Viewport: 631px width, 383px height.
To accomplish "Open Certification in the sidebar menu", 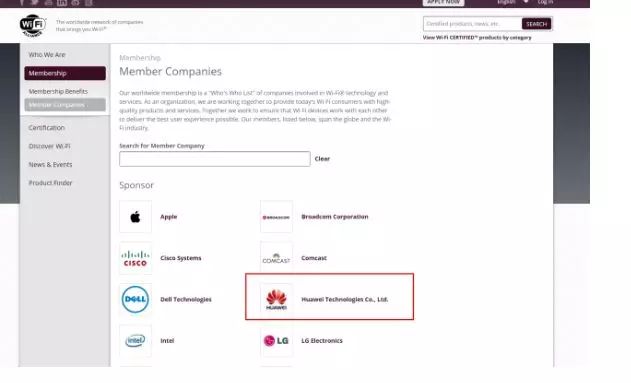I will [x=47, y=128].
